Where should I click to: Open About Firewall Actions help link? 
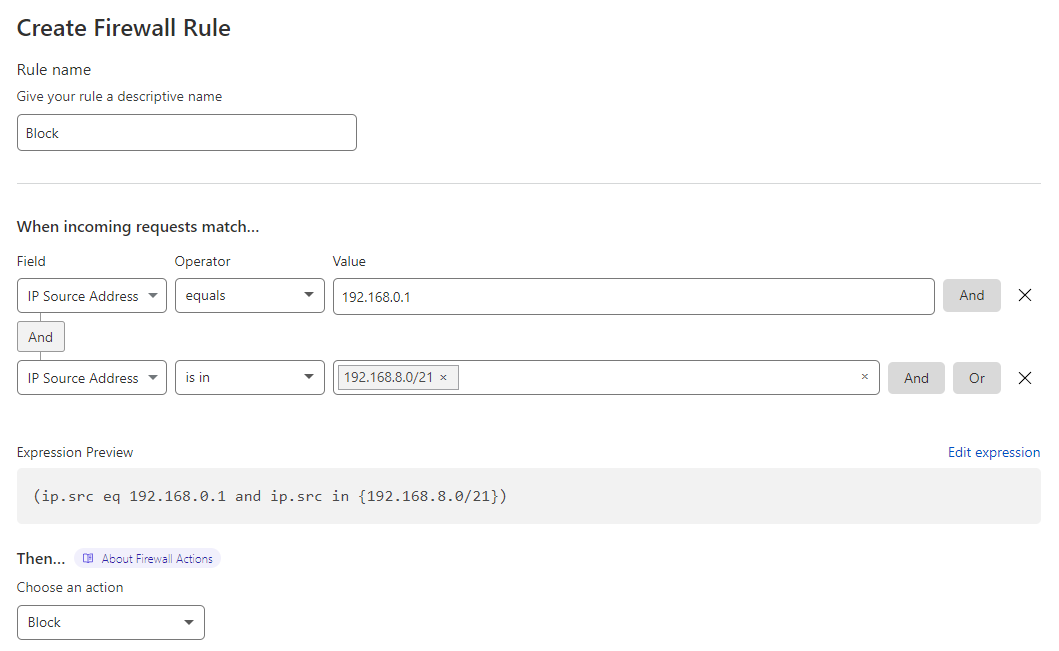click(157, 559)
